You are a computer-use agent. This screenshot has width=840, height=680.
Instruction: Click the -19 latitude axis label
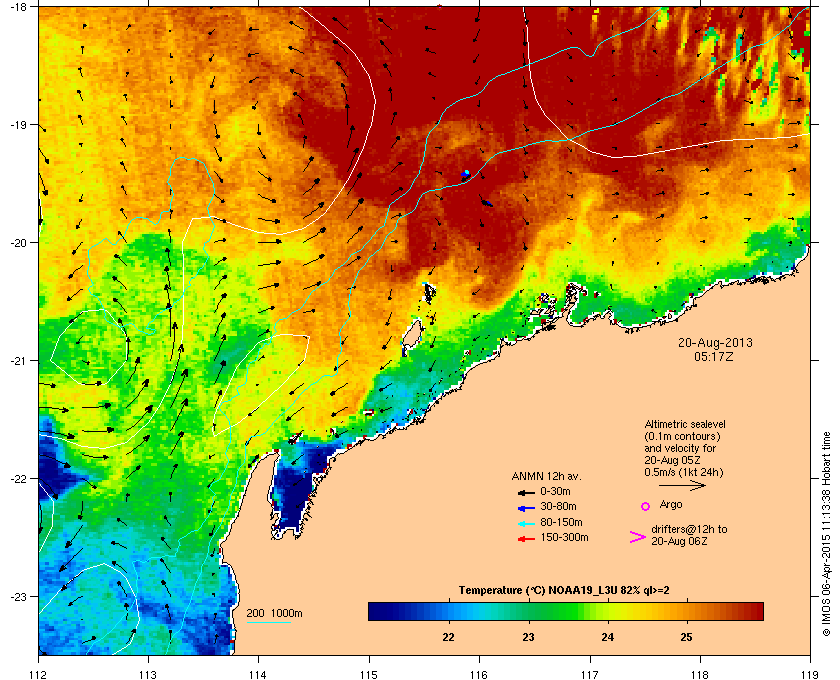pyautogui.click(x=18, y=125)
